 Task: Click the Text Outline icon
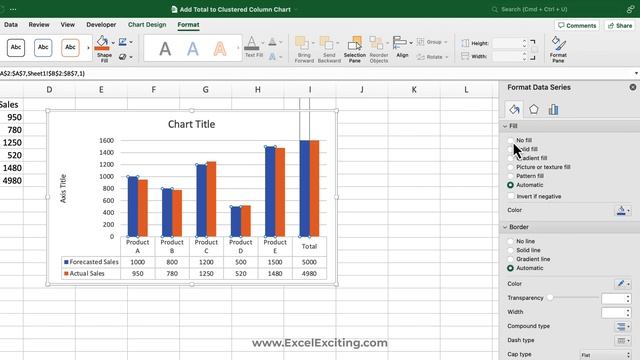[x=272, y=42]
